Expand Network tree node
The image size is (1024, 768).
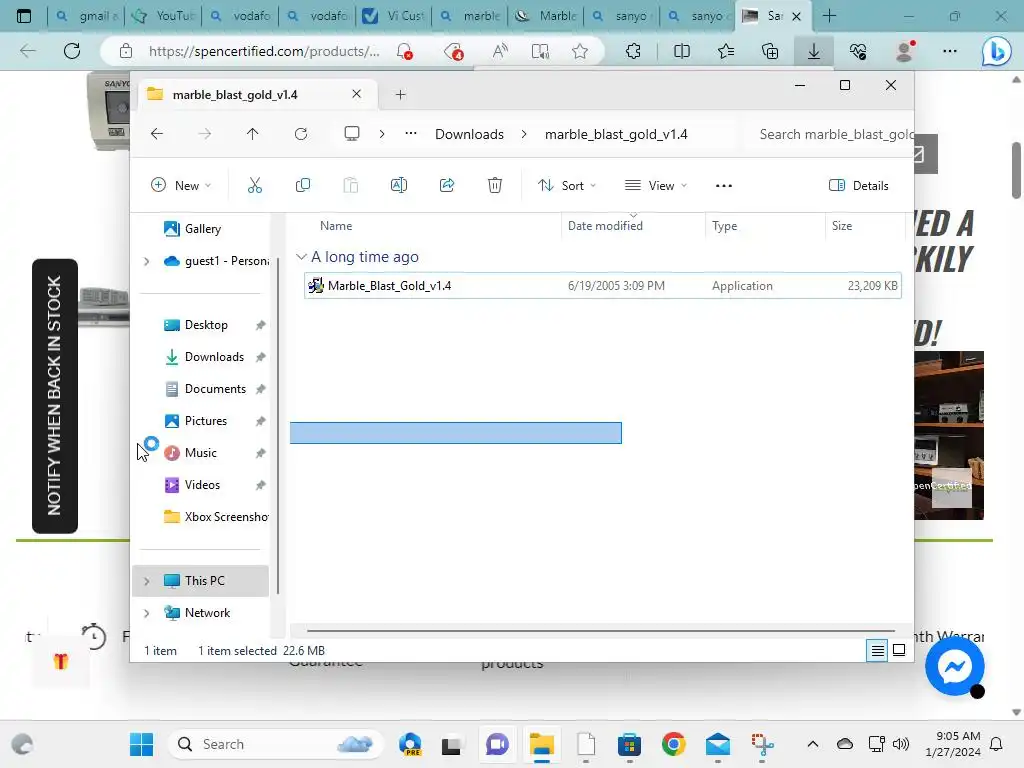pos(146,613)
